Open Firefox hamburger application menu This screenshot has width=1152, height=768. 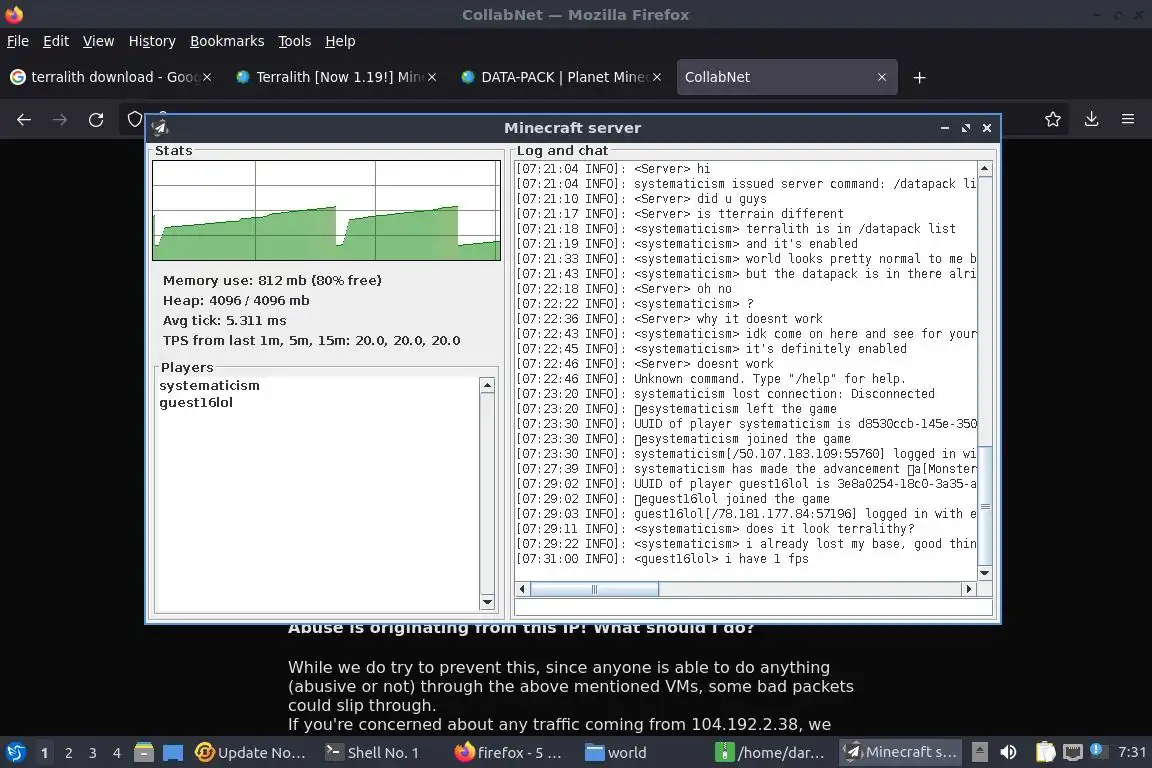coord(1128,119)
